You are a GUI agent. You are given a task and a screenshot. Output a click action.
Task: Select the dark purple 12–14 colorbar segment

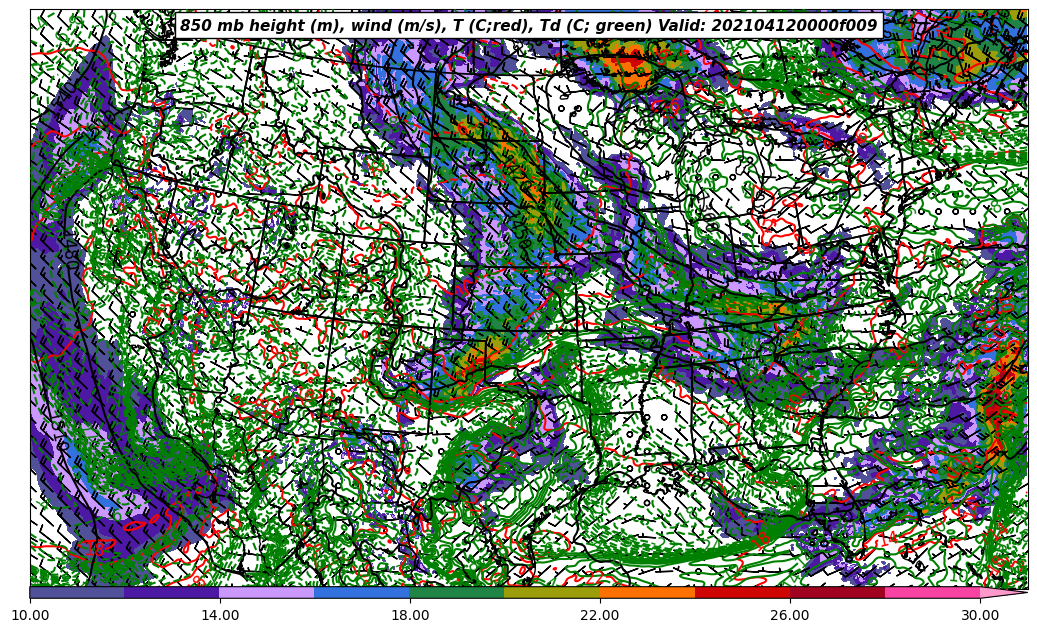[172, 592]
